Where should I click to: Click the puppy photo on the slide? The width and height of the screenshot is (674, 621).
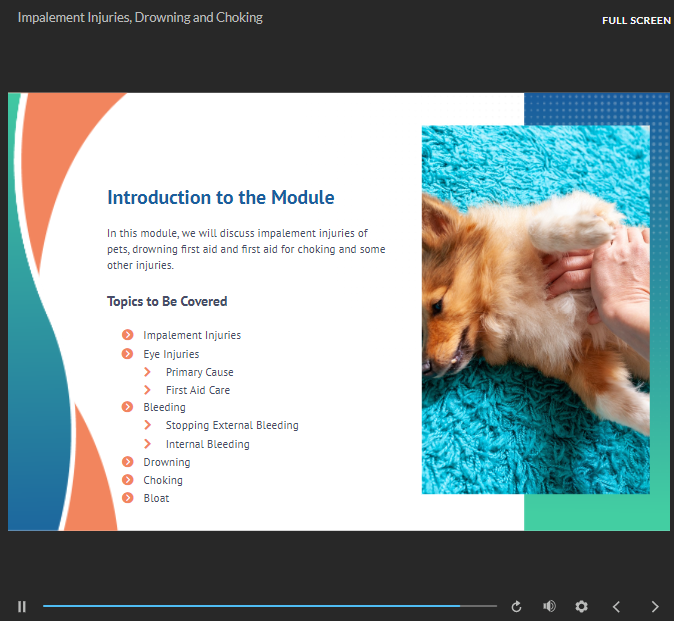point(535,309)
